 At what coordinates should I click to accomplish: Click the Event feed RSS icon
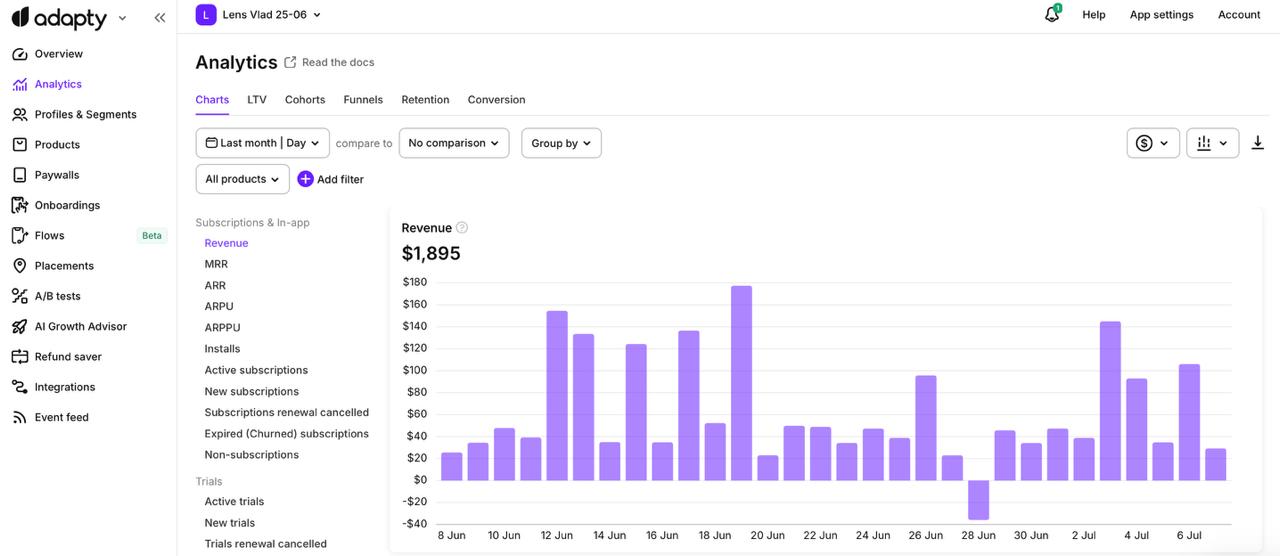coord(19,417)
